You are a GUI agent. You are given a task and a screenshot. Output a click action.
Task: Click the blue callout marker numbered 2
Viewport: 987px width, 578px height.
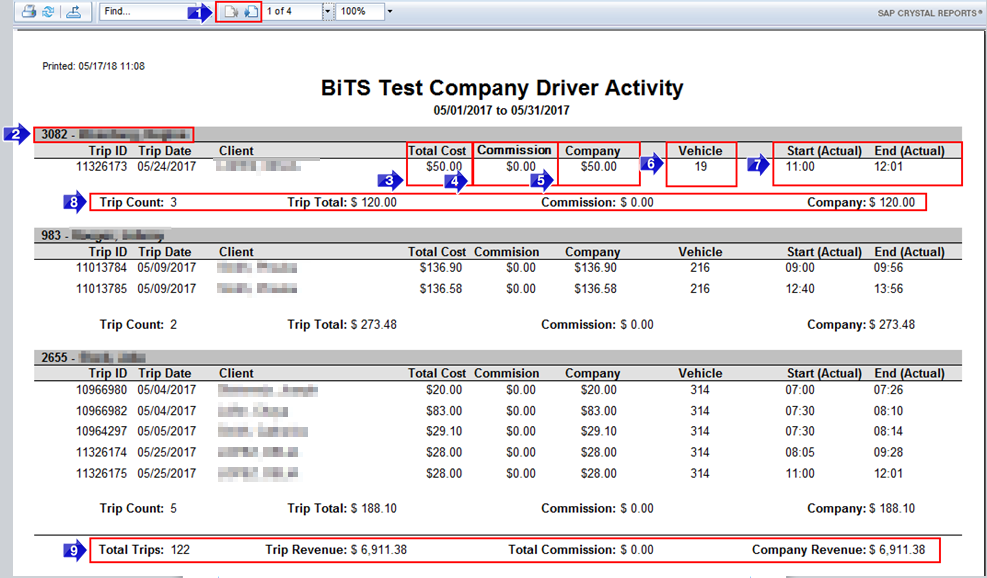[x=17, y=134]
